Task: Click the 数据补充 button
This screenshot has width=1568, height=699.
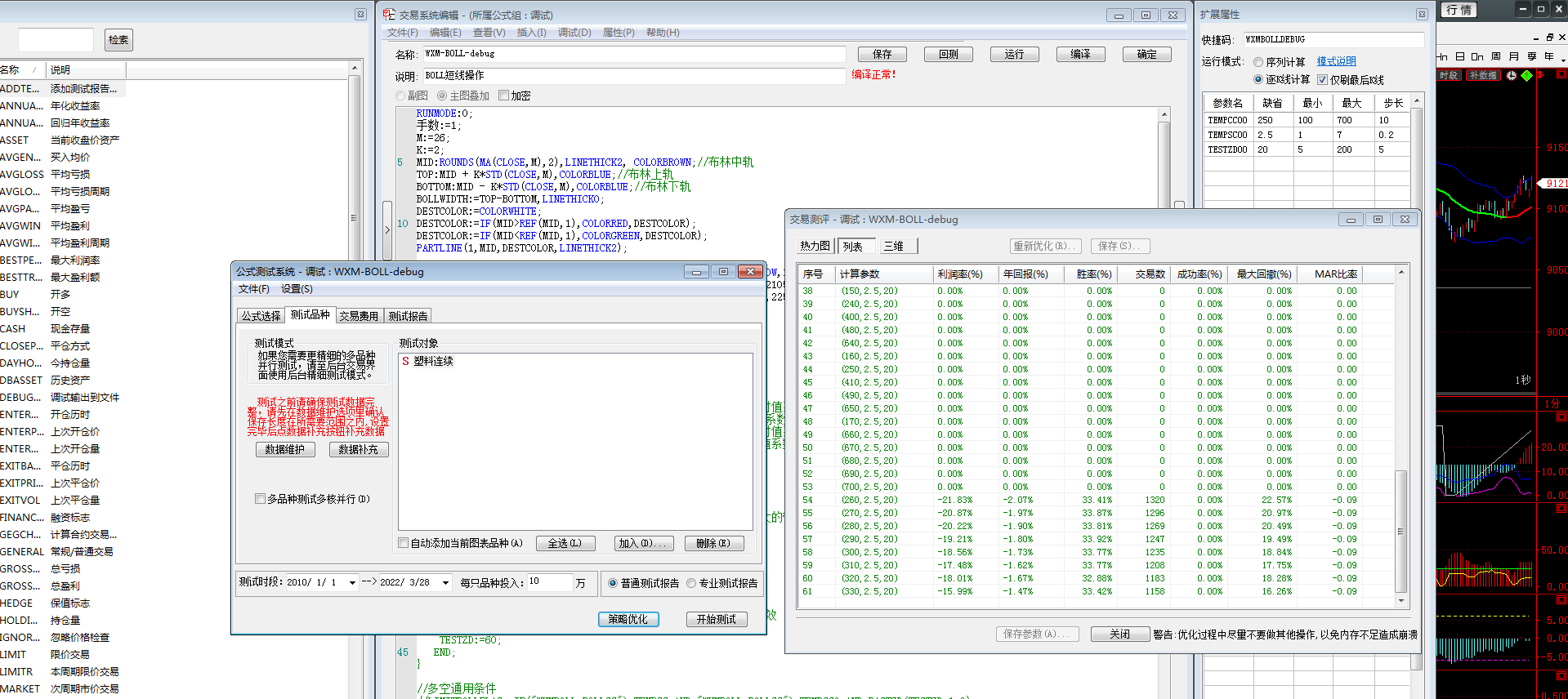Action: point(359,449)
